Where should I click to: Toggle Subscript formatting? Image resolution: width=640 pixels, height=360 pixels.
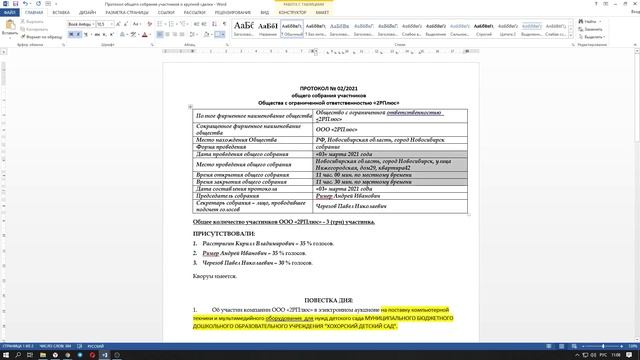tap(104, 34)
